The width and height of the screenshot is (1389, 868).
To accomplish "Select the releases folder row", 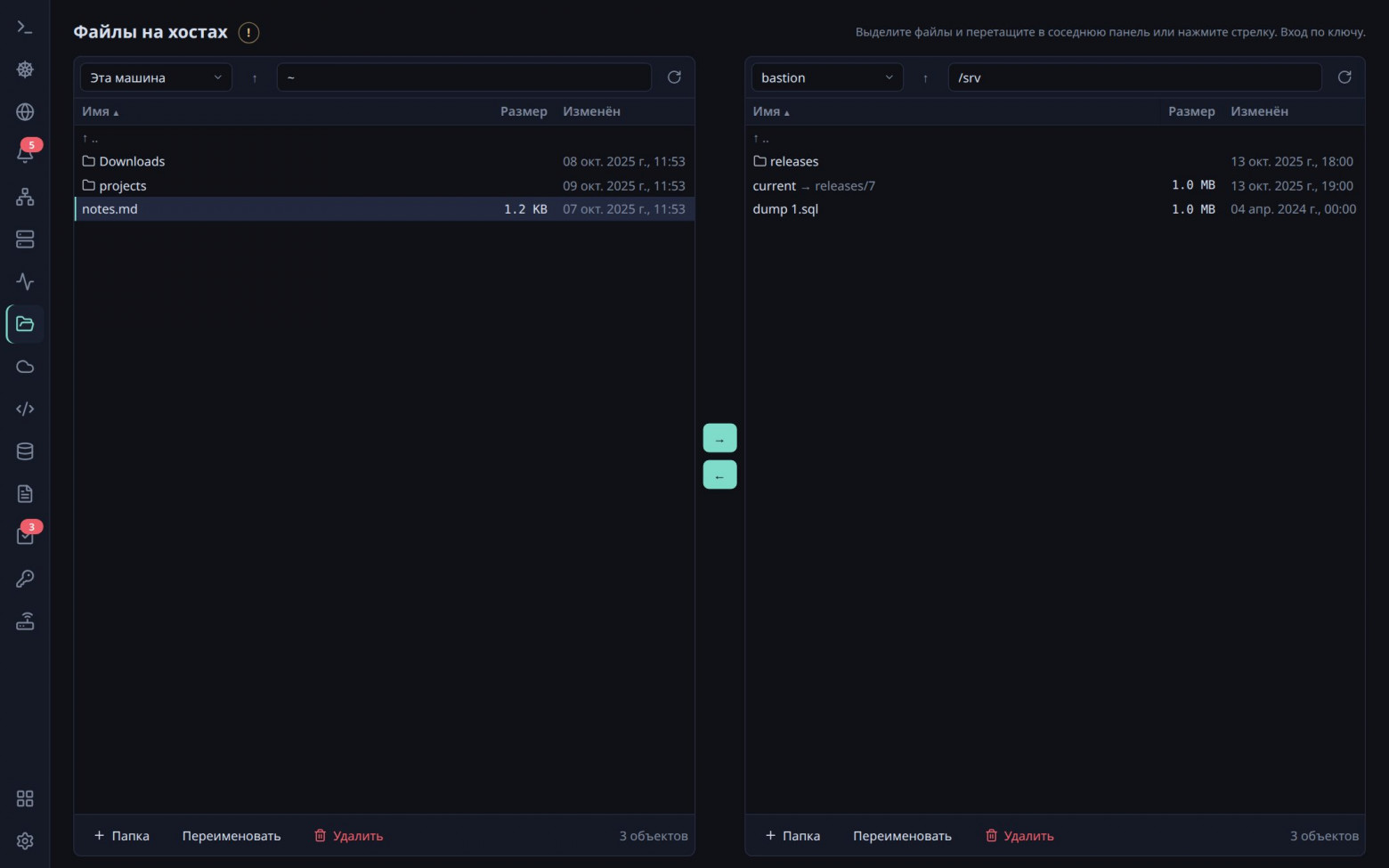I will 1055,161.
